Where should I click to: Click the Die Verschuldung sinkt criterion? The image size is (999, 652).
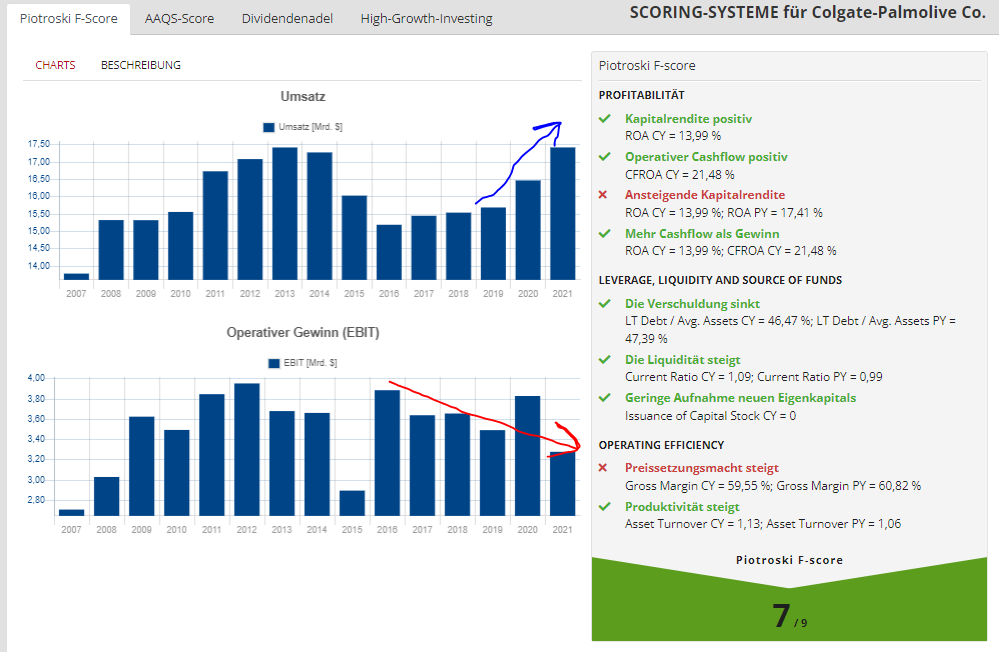pos(693,304)
